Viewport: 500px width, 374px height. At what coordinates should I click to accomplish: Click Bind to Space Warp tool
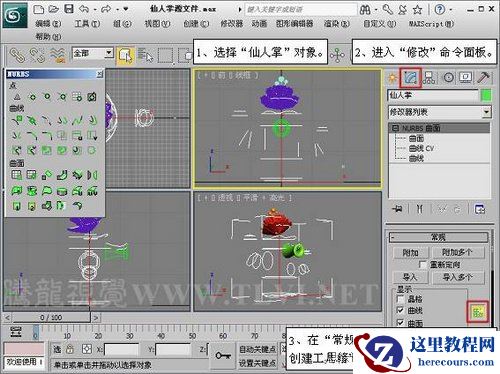point(57,55)
